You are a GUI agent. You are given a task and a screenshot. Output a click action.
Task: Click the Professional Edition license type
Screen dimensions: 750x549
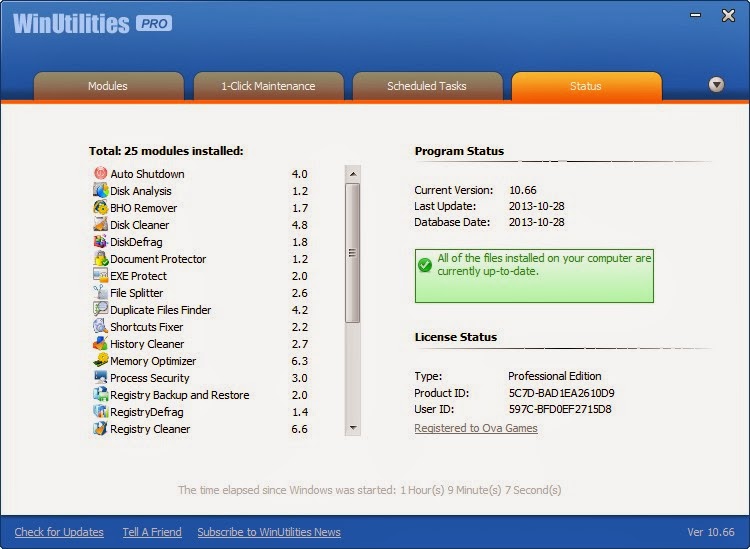click(555, 376)
